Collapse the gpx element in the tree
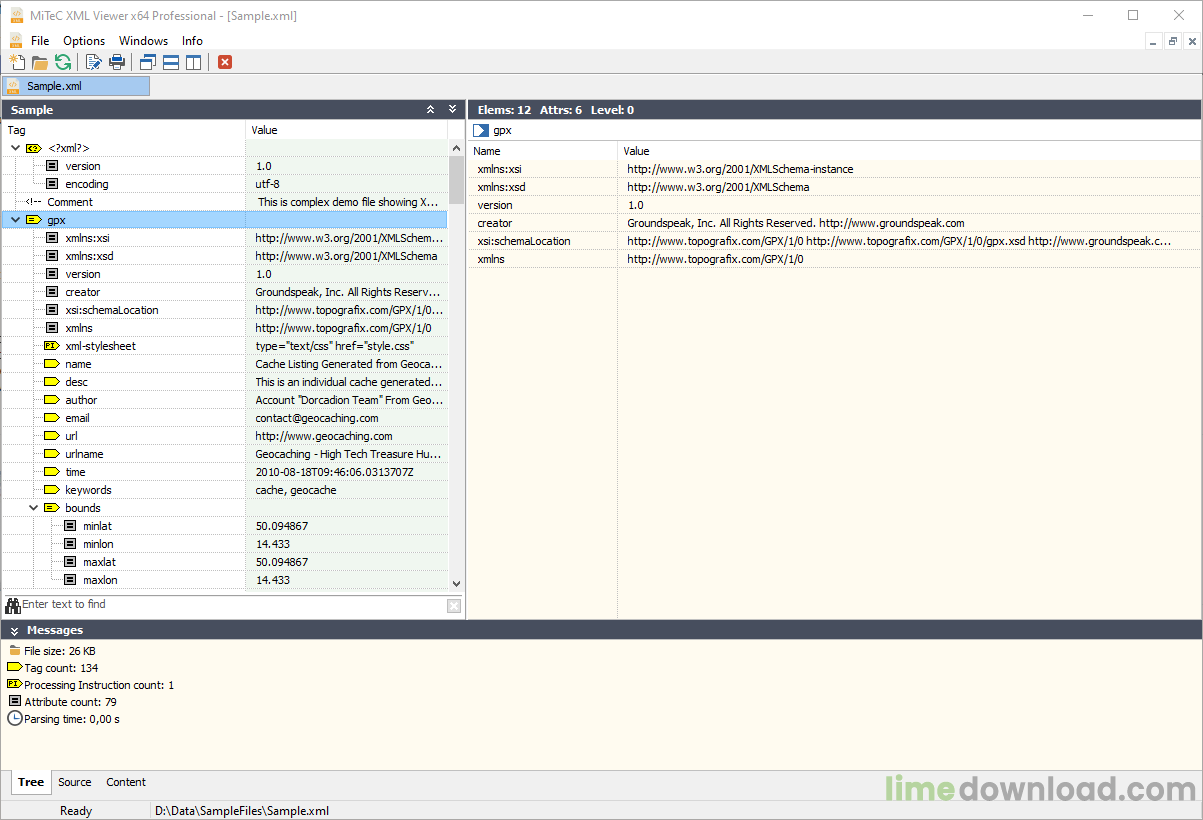This screenshot has width=1203, height=820. (x=14, y=220)
